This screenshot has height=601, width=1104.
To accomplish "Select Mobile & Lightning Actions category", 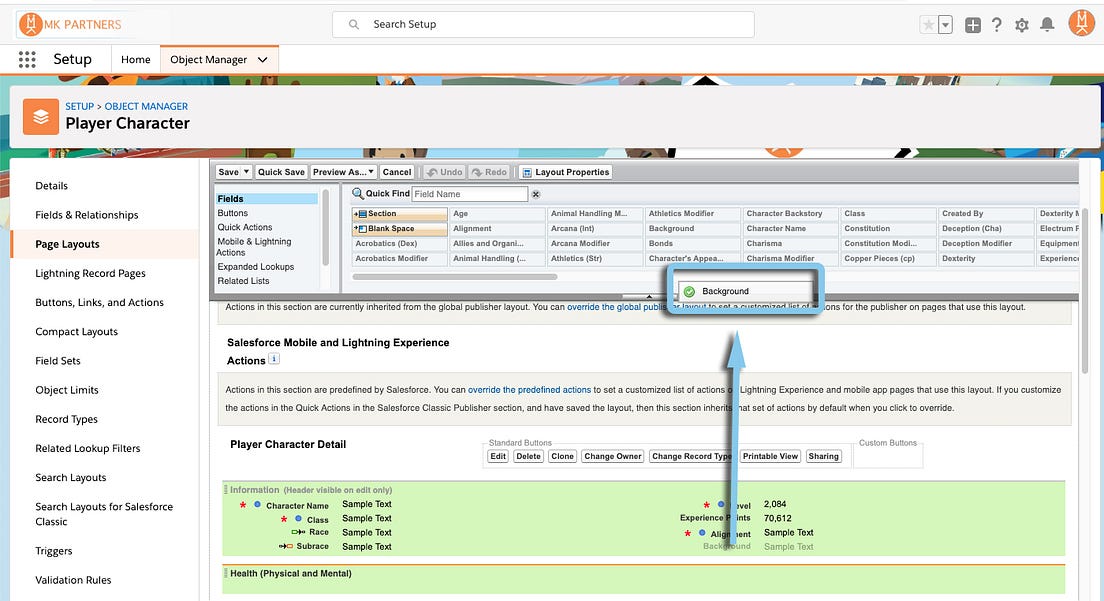I will 253,247.
